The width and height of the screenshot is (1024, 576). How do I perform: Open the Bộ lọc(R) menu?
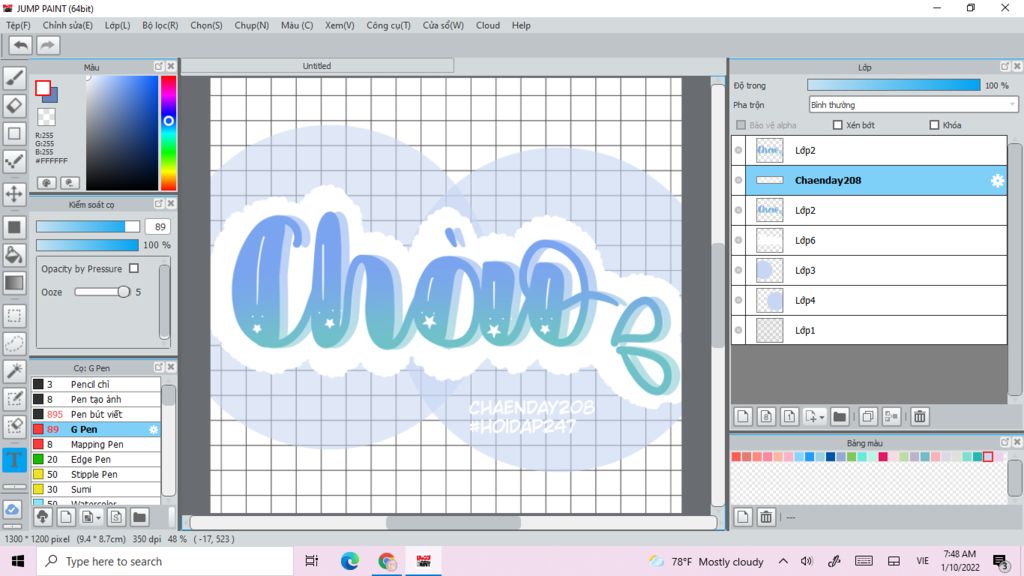click(160, 25)
